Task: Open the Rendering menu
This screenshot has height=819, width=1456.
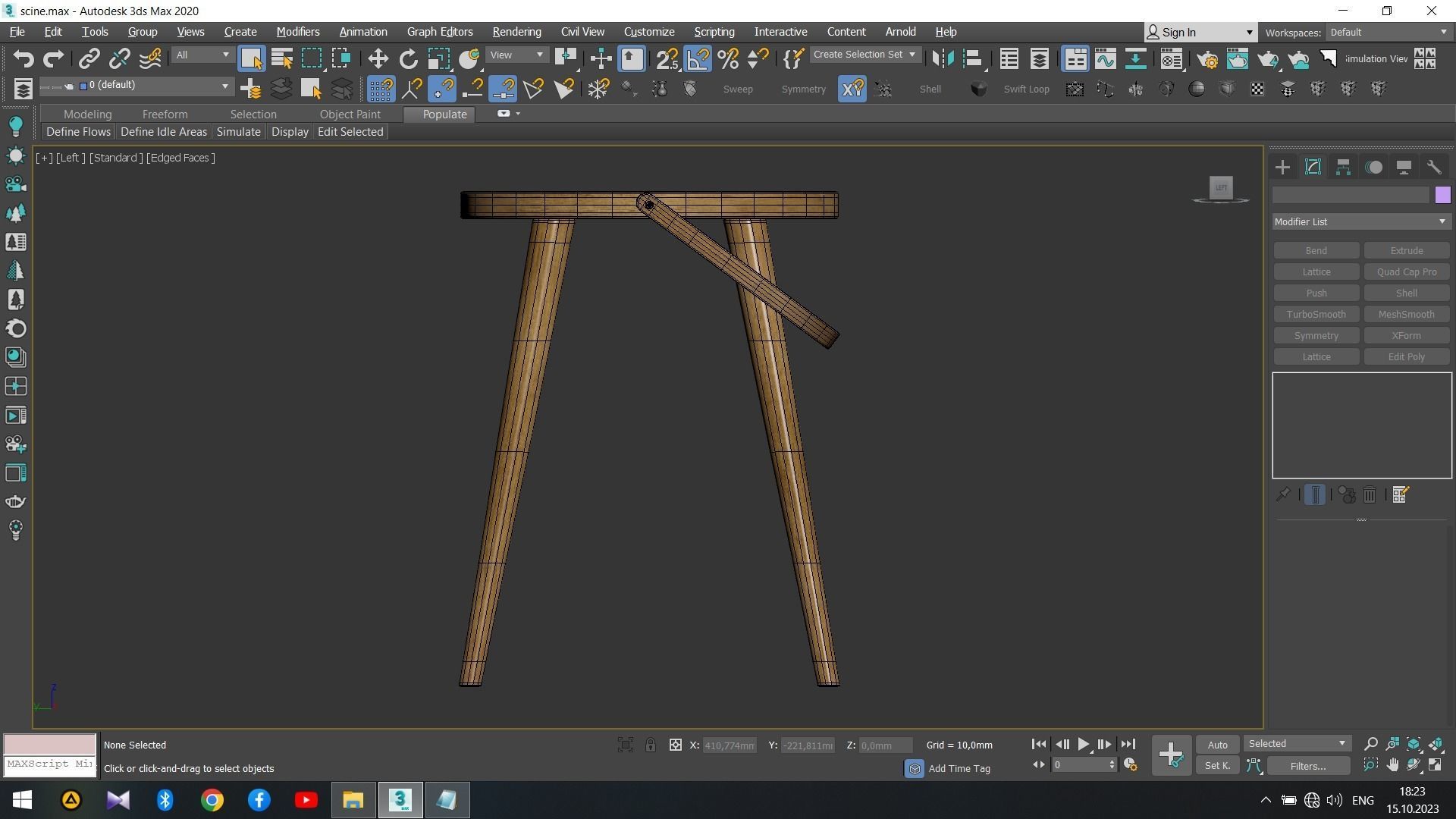Action: [516, 32]
